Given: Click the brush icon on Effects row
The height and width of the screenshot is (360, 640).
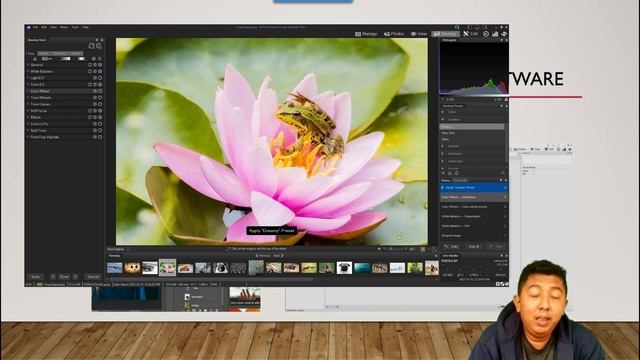Looking at the screenshot, I should coord(90,117).
